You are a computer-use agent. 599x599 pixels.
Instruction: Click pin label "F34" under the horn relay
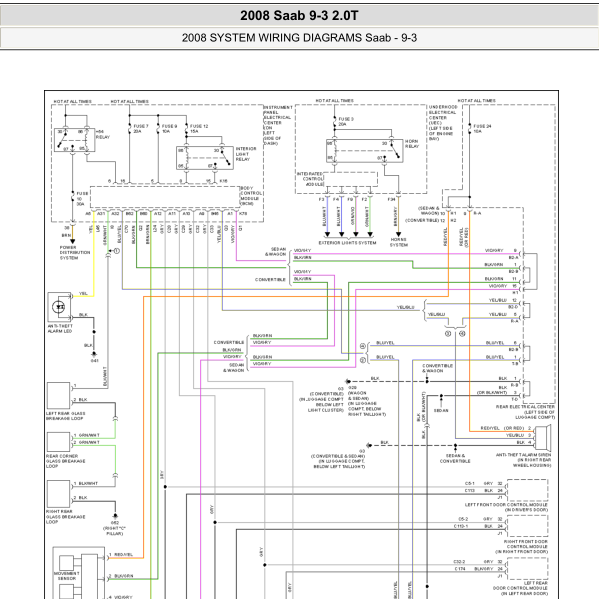coord(392,199)
